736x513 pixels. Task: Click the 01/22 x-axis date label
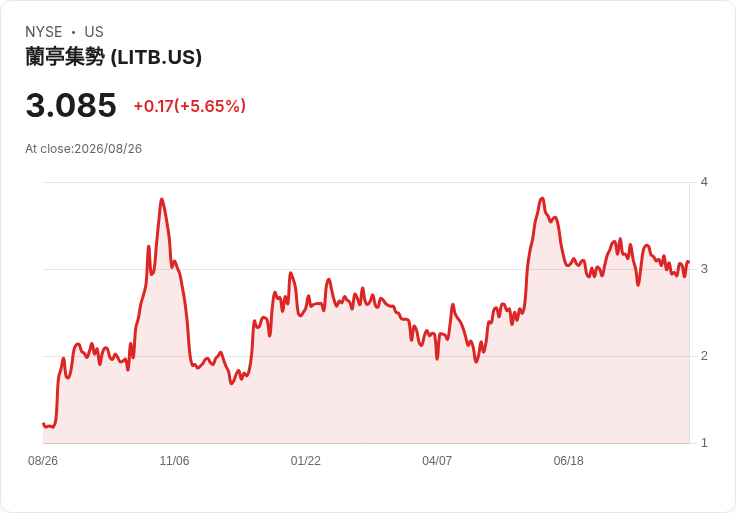pos(306,460)
